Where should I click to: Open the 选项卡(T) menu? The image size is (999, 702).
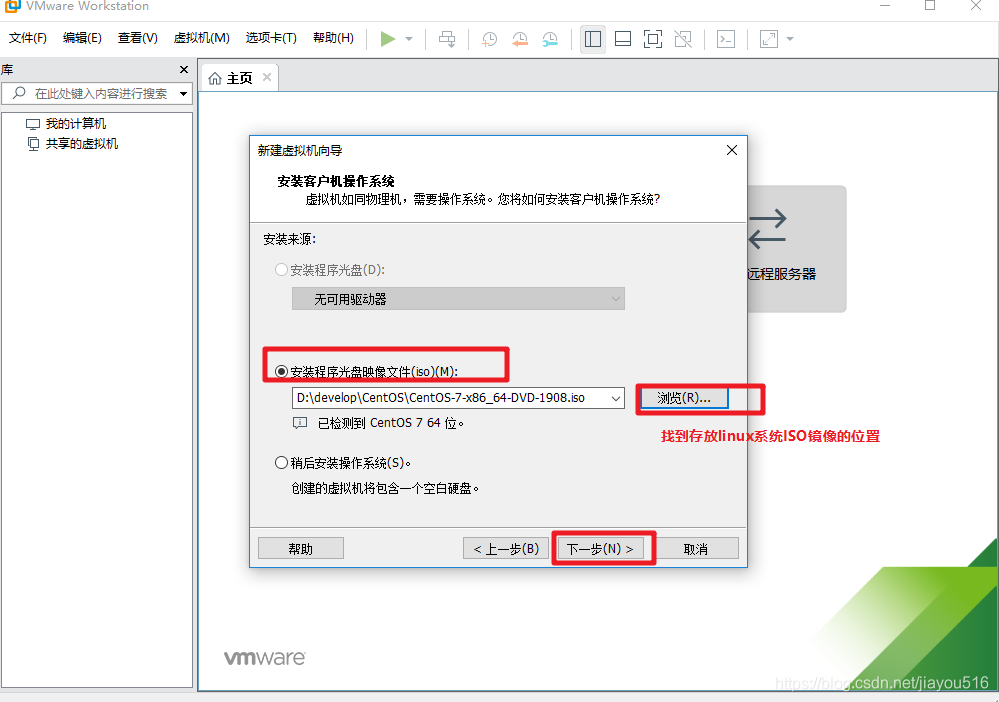tap(271, 38)
